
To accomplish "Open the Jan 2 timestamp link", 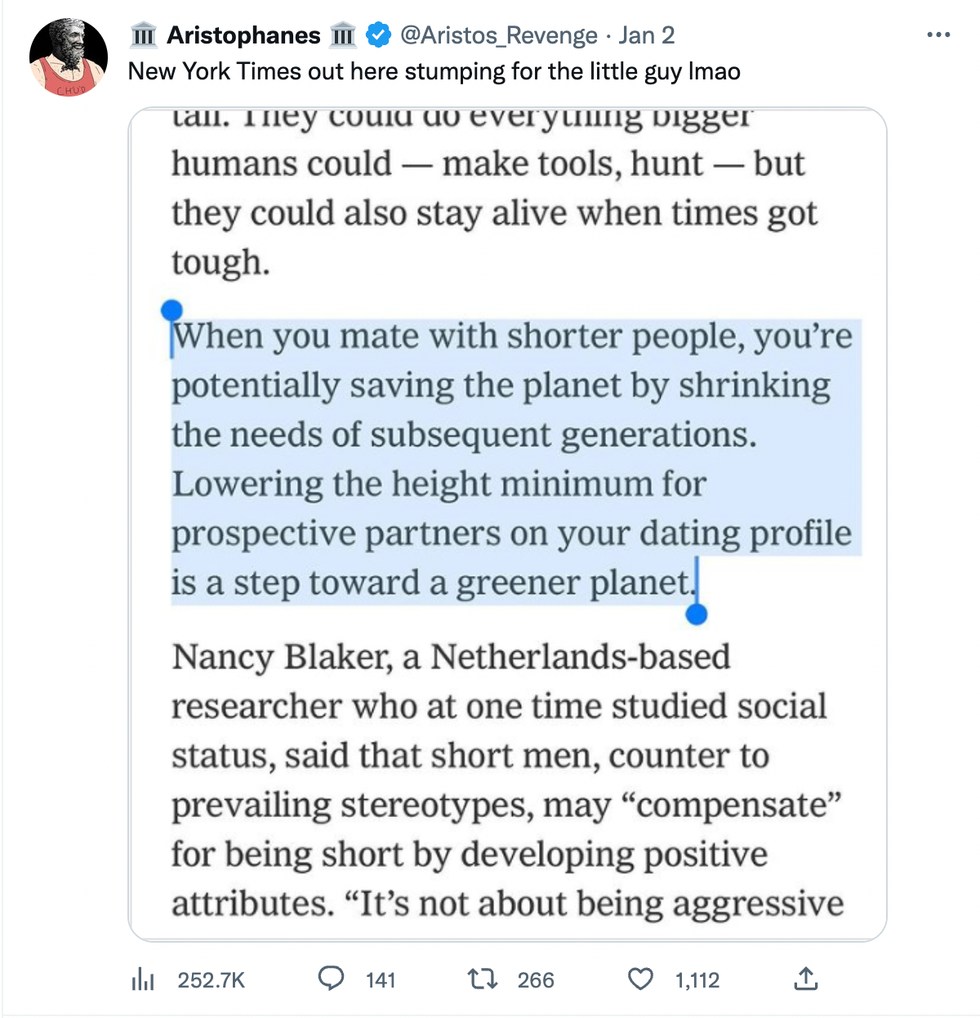I will (646, 36).
